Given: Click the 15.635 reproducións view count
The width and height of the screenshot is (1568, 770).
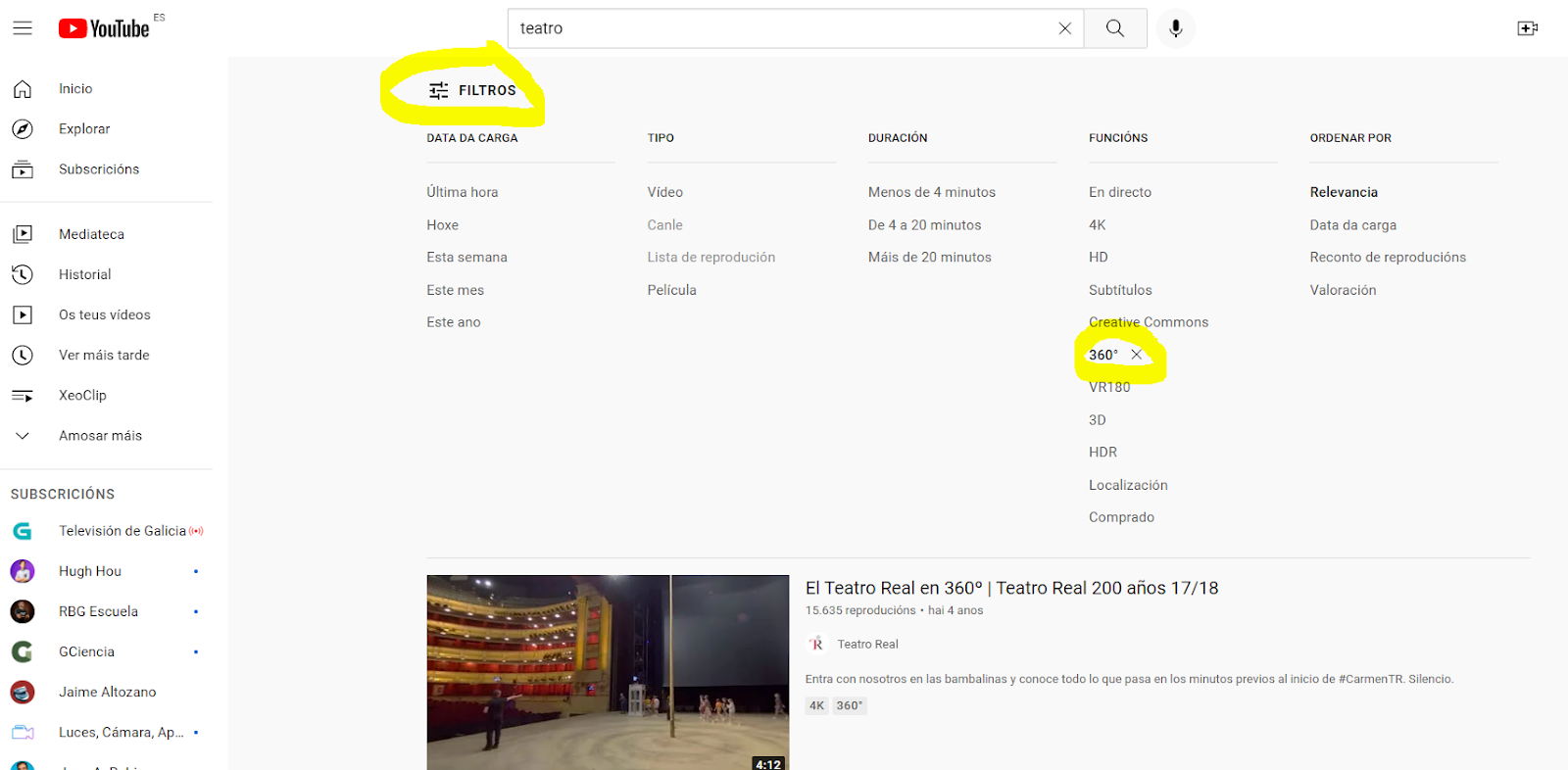Looking at the screenshot, I should click(860, 610).
